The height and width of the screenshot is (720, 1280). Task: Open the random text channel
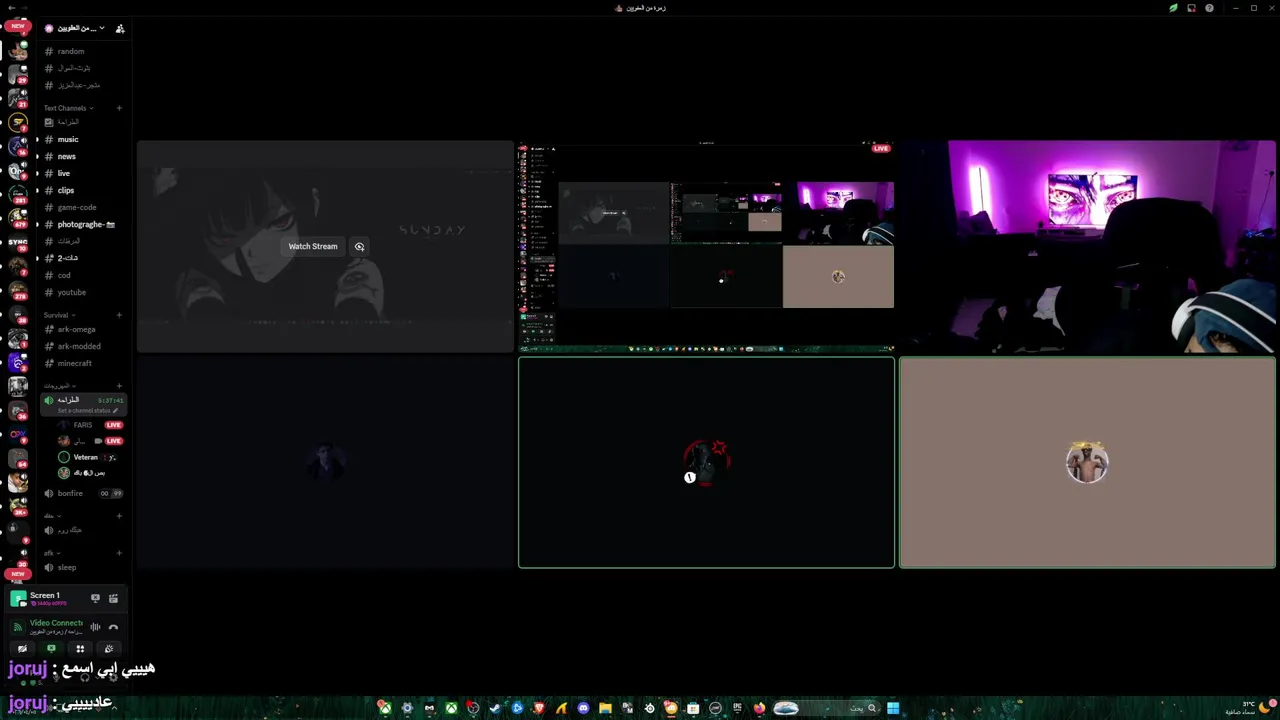pyautogui.click(x=83, y=51)
